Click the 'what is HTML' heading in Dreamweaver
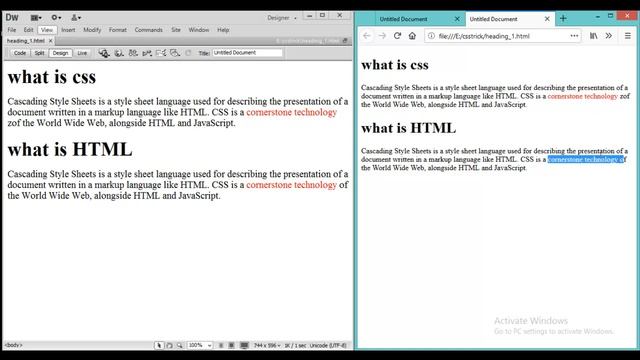640x360 pixels. 70,149
